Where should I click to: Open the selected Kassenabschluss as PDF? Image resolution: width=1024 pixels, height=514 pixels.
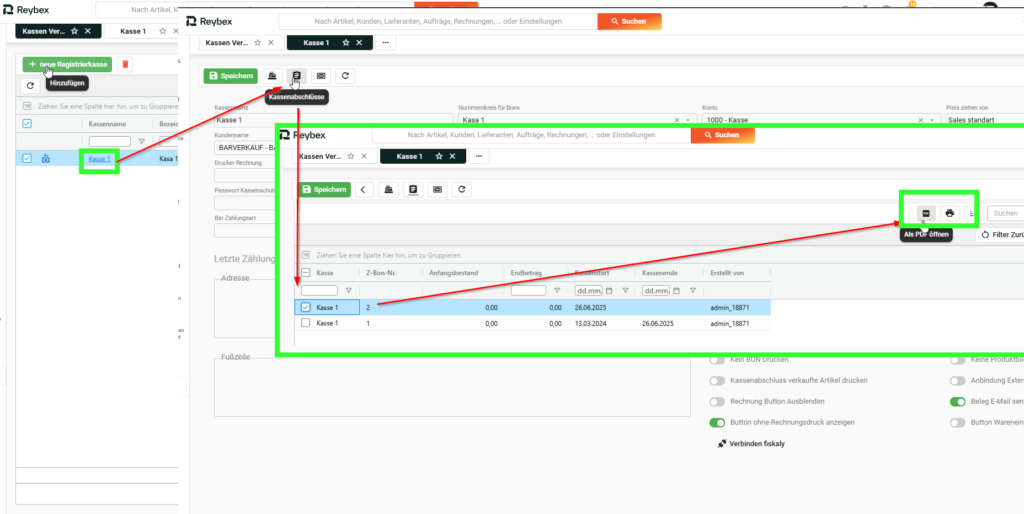(925, 213)
